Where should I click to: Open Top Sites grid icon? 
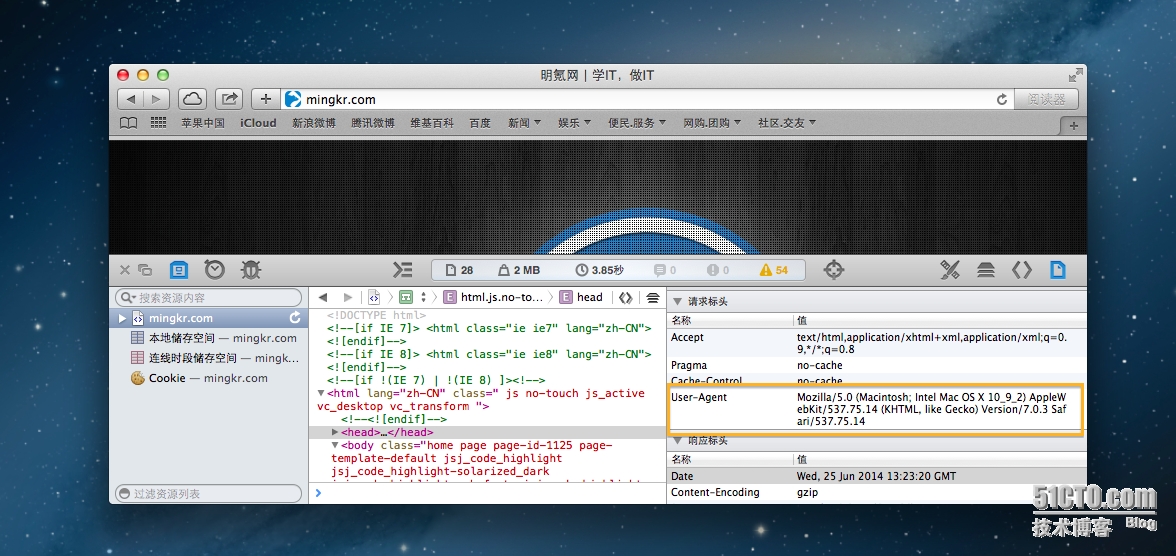(158, 123)
